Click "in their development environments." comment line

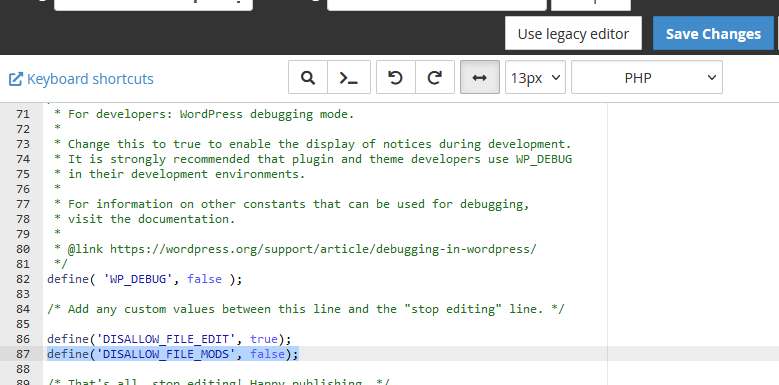(x=186, y=174)
